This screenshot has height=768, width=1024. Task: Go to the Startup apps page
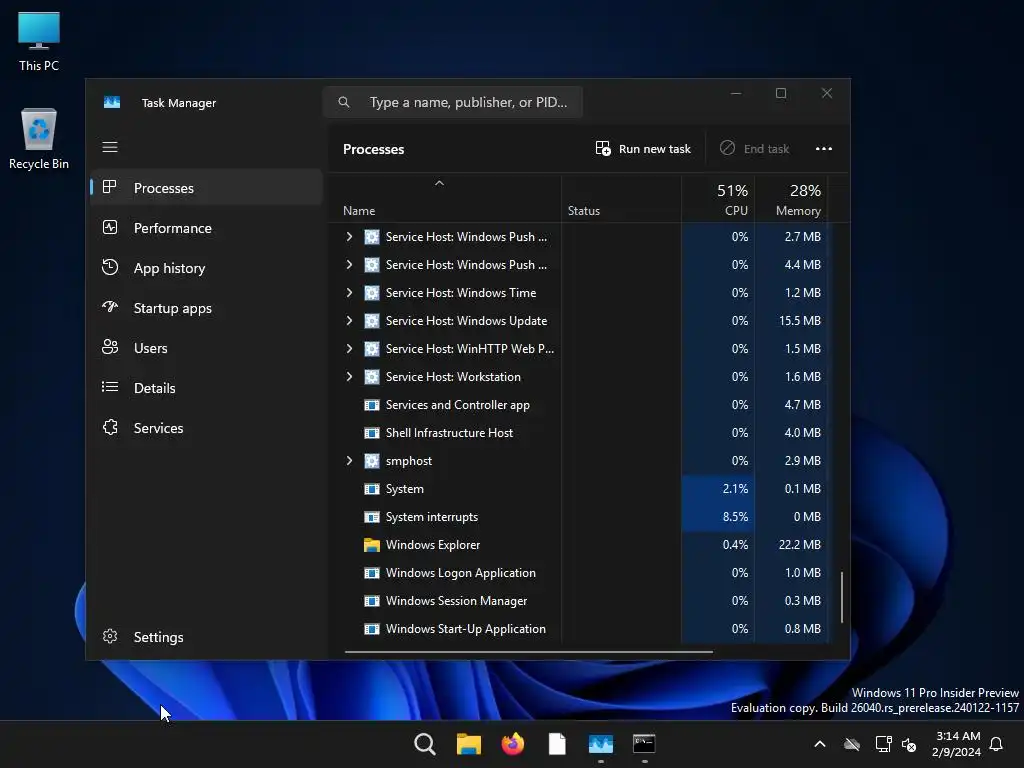tap(206, 308)
